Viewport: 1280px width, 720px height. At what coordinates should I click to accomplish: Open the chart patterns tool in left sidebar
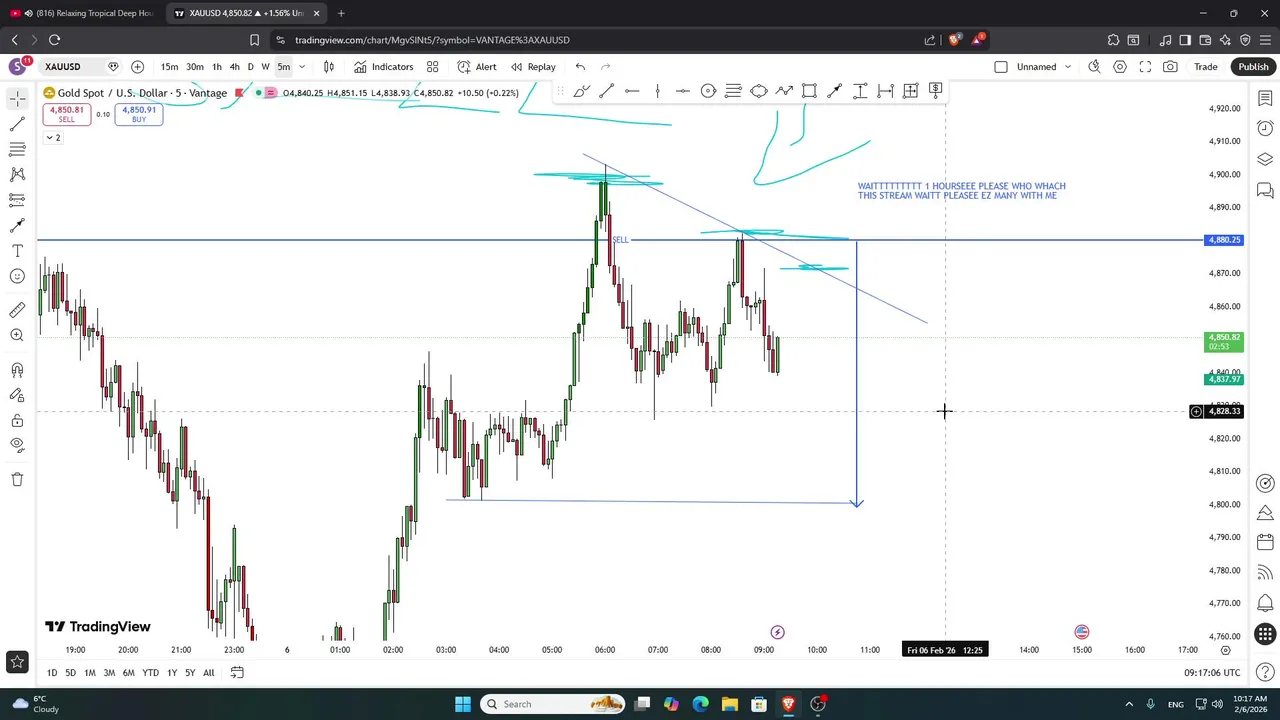pyautogui.click(x=17, y=174)
